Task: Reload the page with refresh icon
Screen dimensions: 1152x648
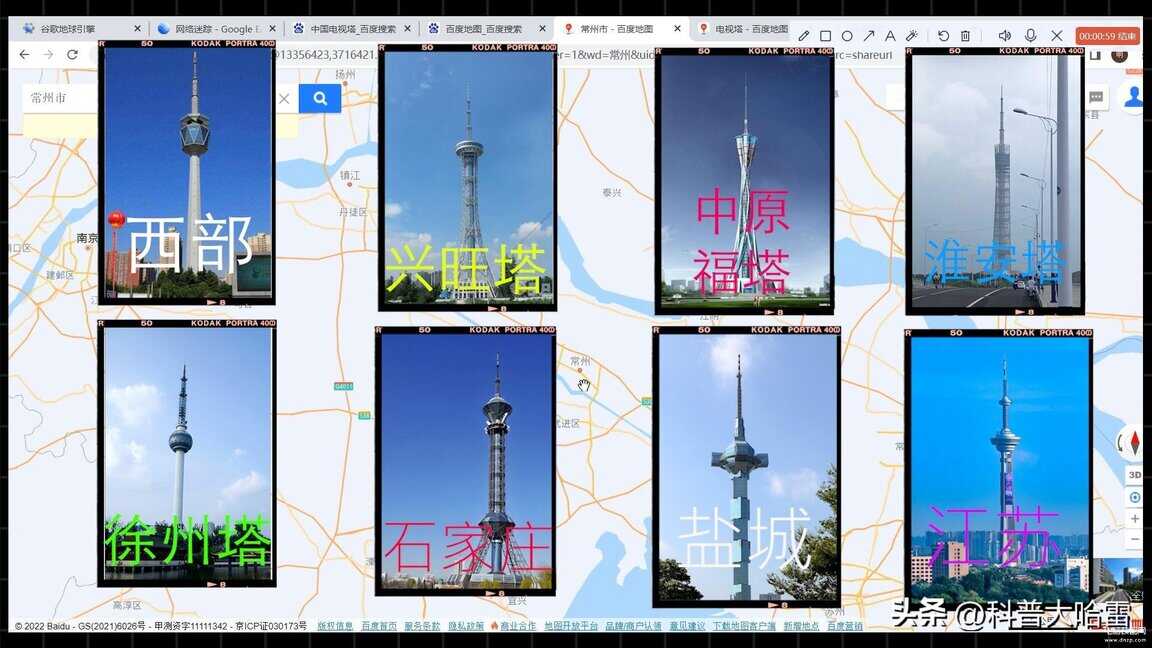Action: click(72, 54)
